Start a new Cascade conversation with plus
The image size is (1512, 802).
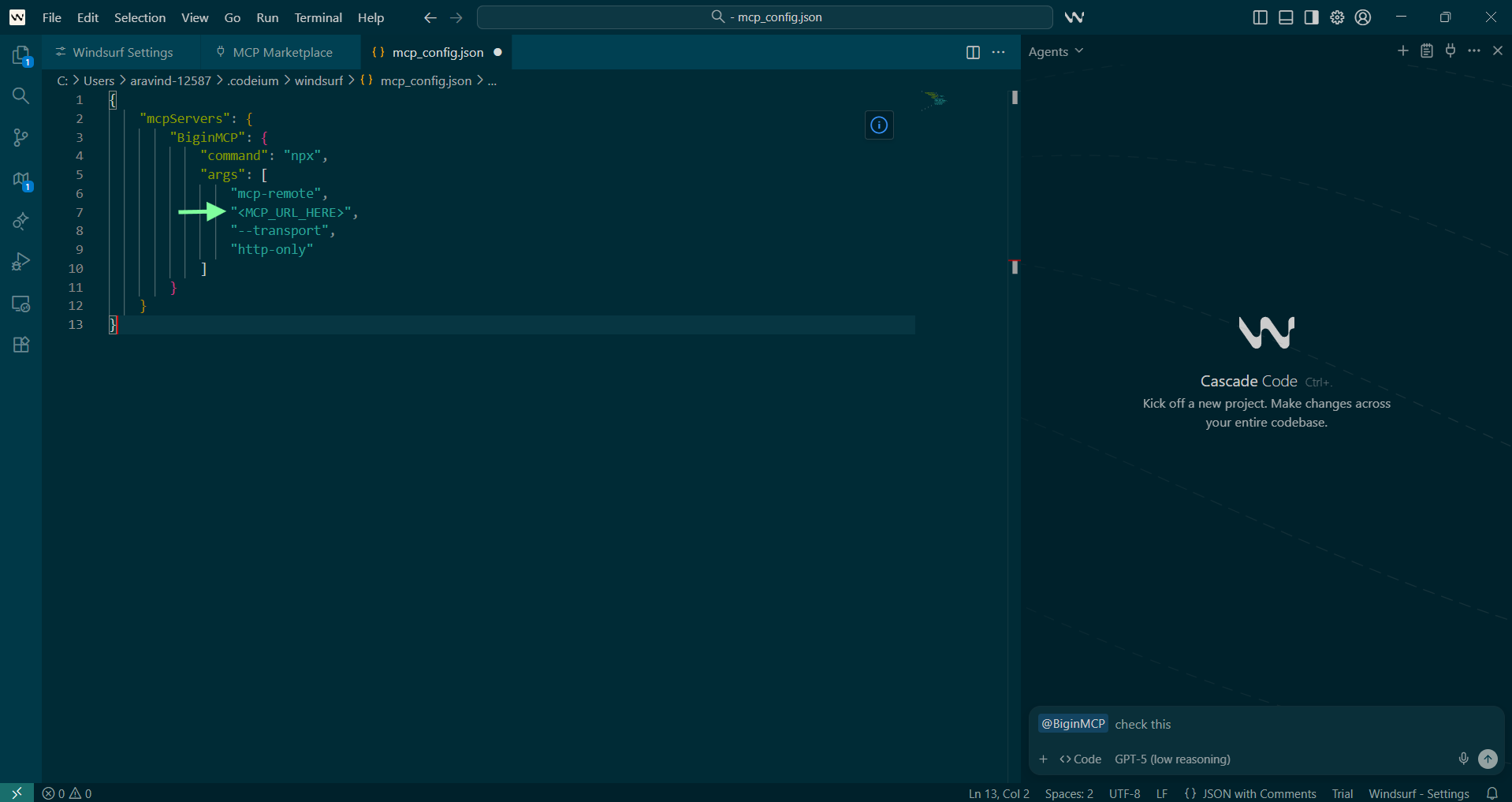(x=1402, y=51)
